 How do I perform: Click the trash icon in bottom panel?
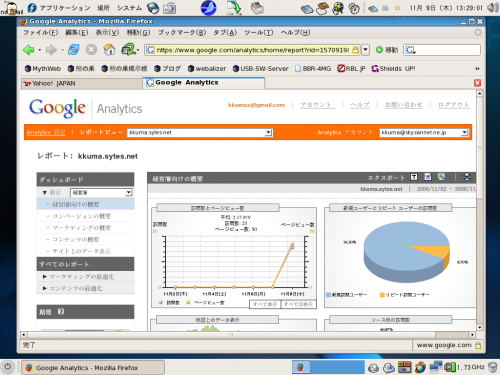(x=492, y=367)
